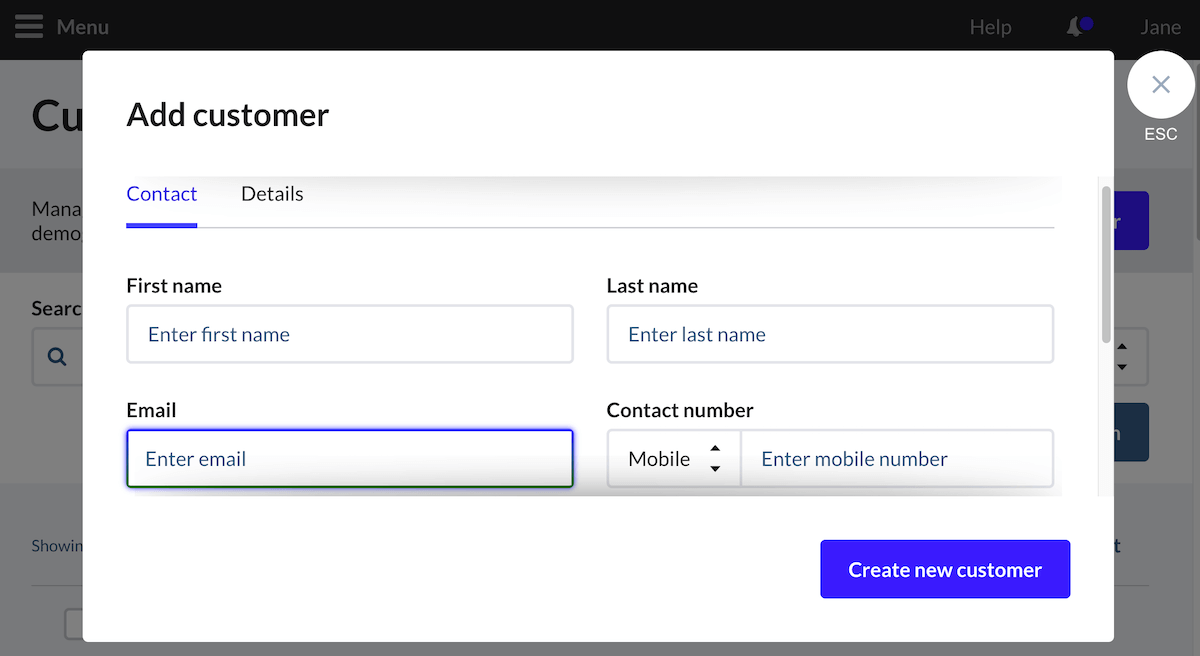Click the Add customer heading text
The width and height of the screenshot is (1200, 656).
tap(228, 115)
